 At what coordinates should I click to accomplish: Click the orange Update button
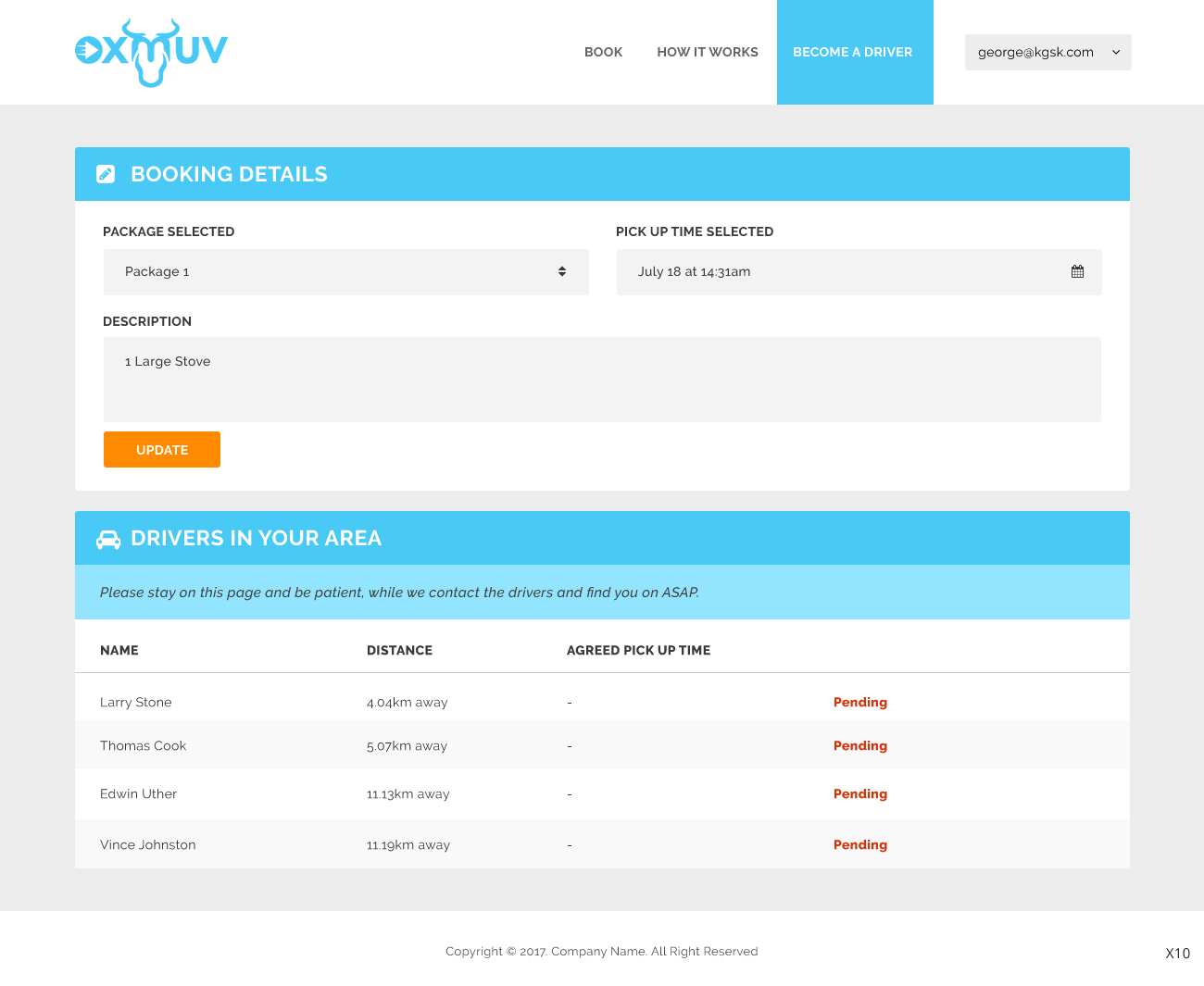pos(162,450)
